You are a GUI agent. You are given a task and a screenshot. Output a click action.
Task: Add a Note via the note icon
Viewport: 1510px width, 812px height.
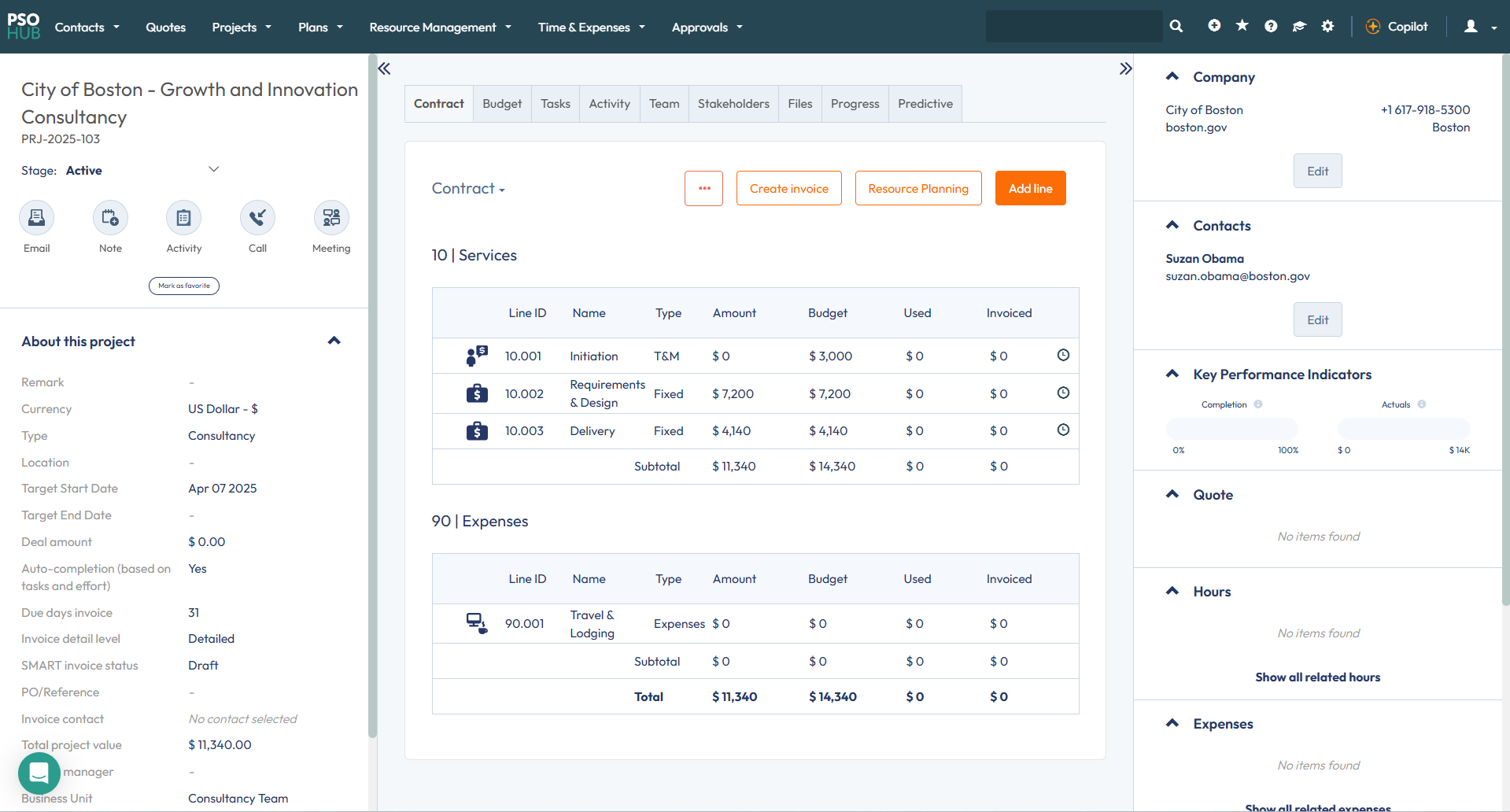(x=110, y=218)
